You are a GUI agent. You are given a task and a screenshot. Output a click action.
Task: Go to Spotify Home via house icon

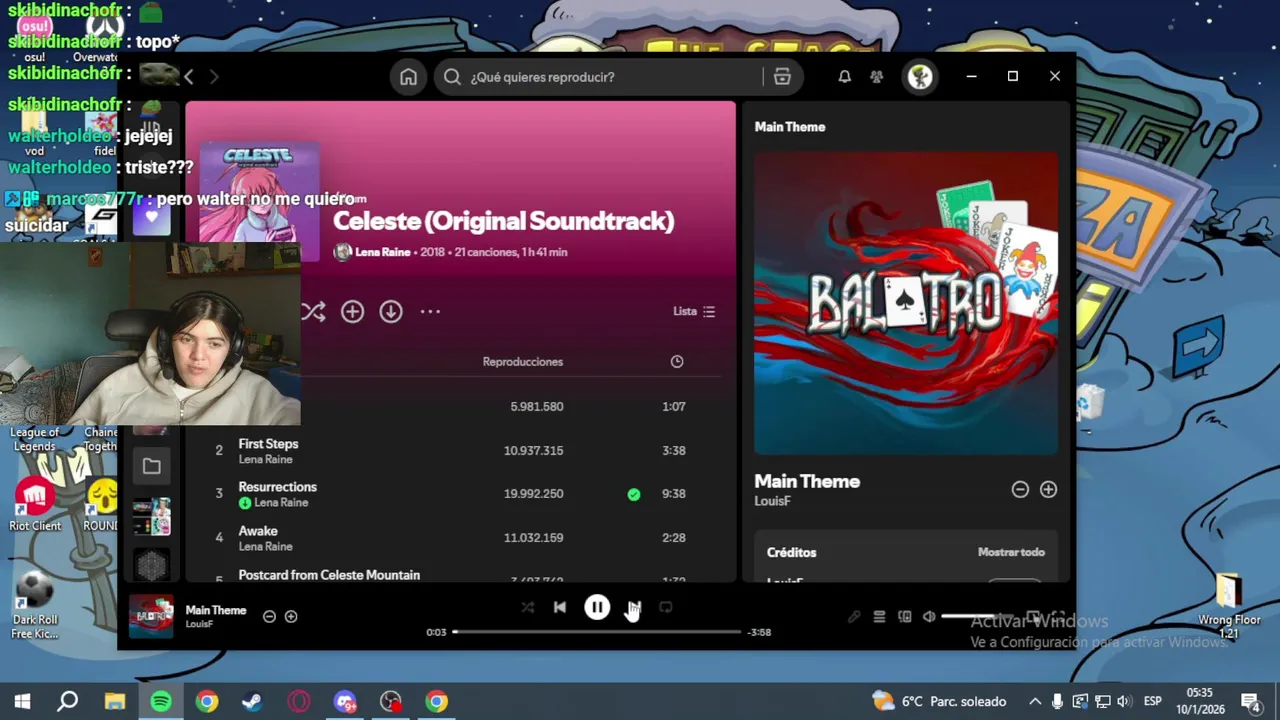coord(408,77)
